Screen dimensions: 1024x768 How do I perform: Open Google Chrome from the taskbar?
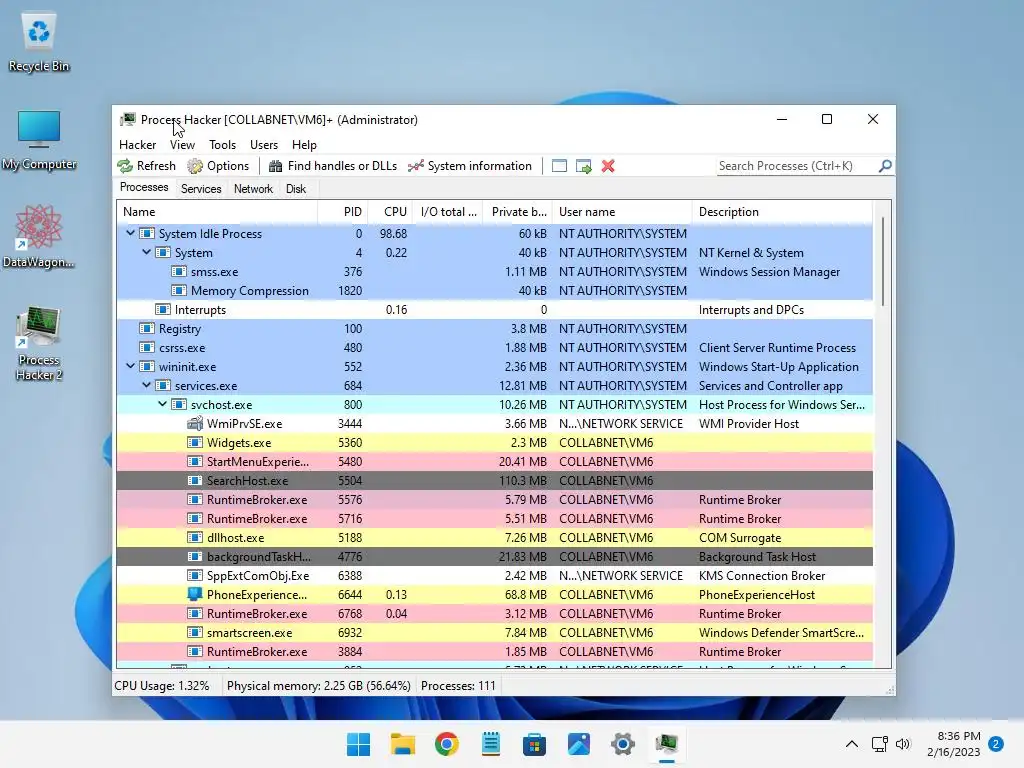click(x=447, y=744)
